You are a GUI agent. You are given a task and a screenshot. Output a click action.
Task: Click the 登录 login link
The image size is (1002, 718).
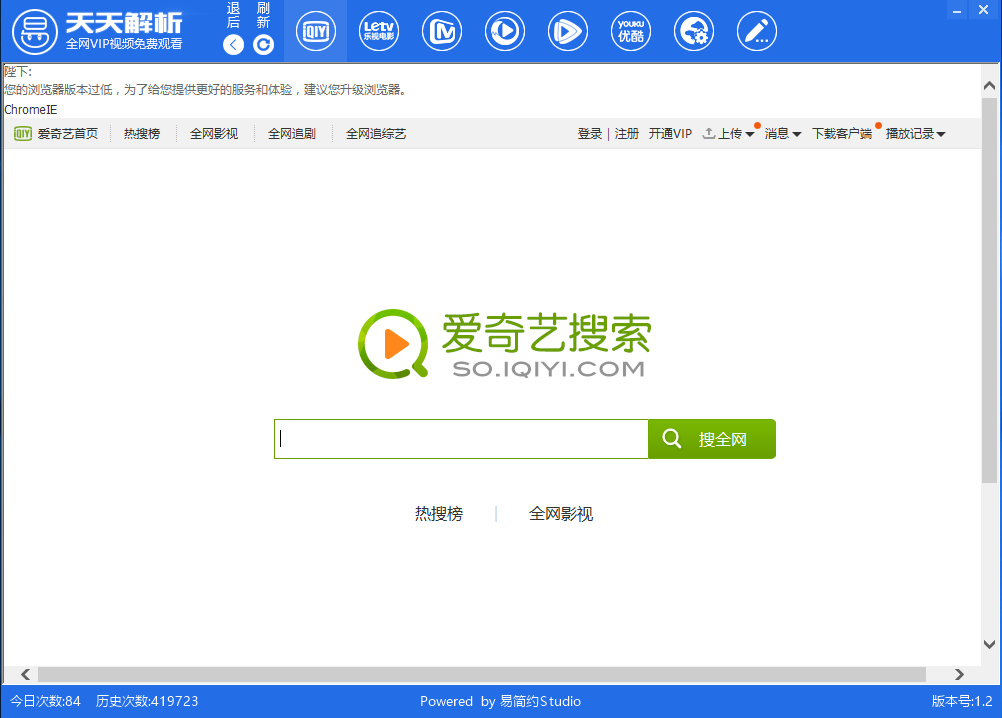[x=590, y=134]
